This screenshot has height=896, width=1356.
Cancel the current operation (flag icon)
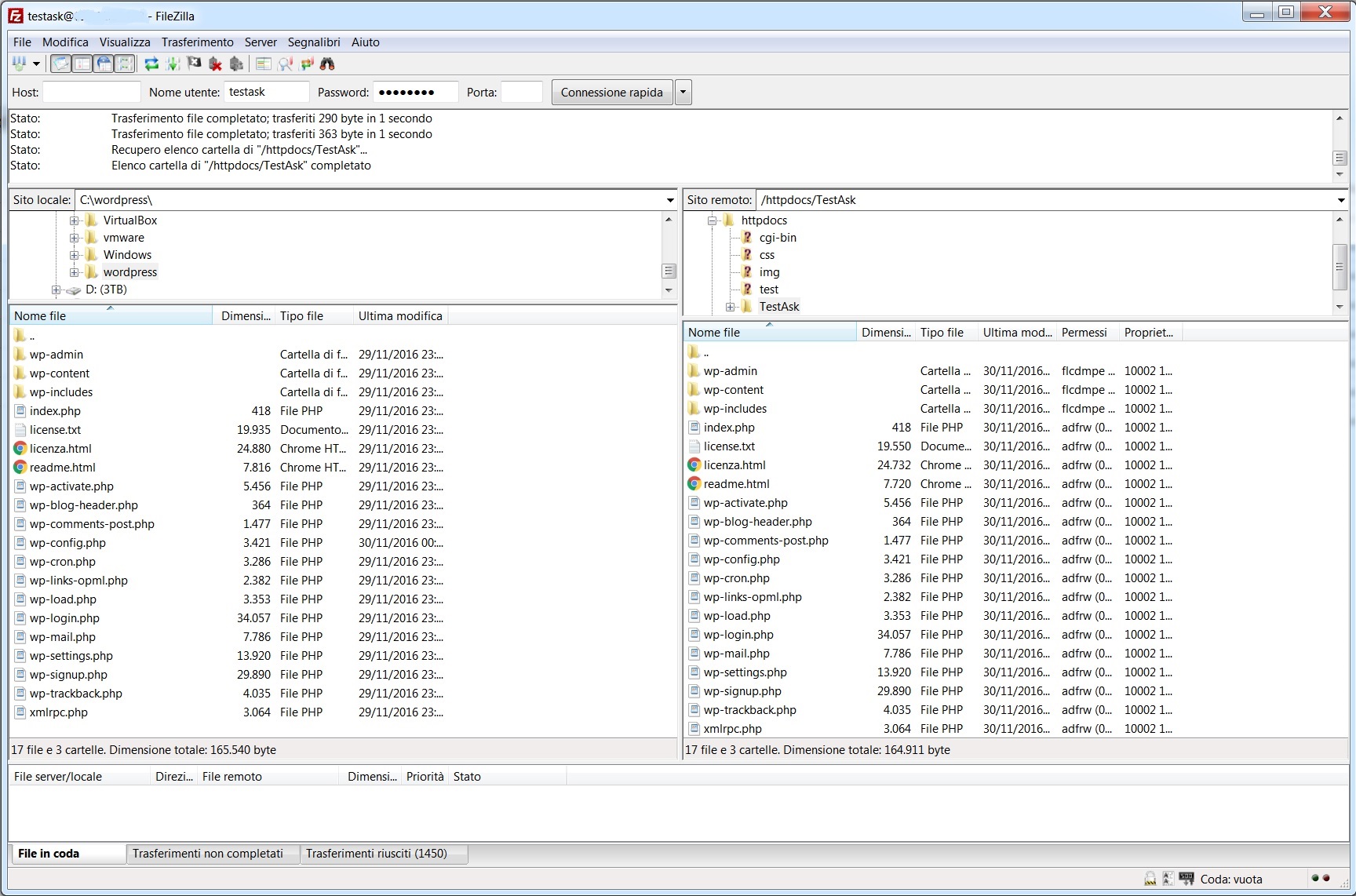click(195, 64)
